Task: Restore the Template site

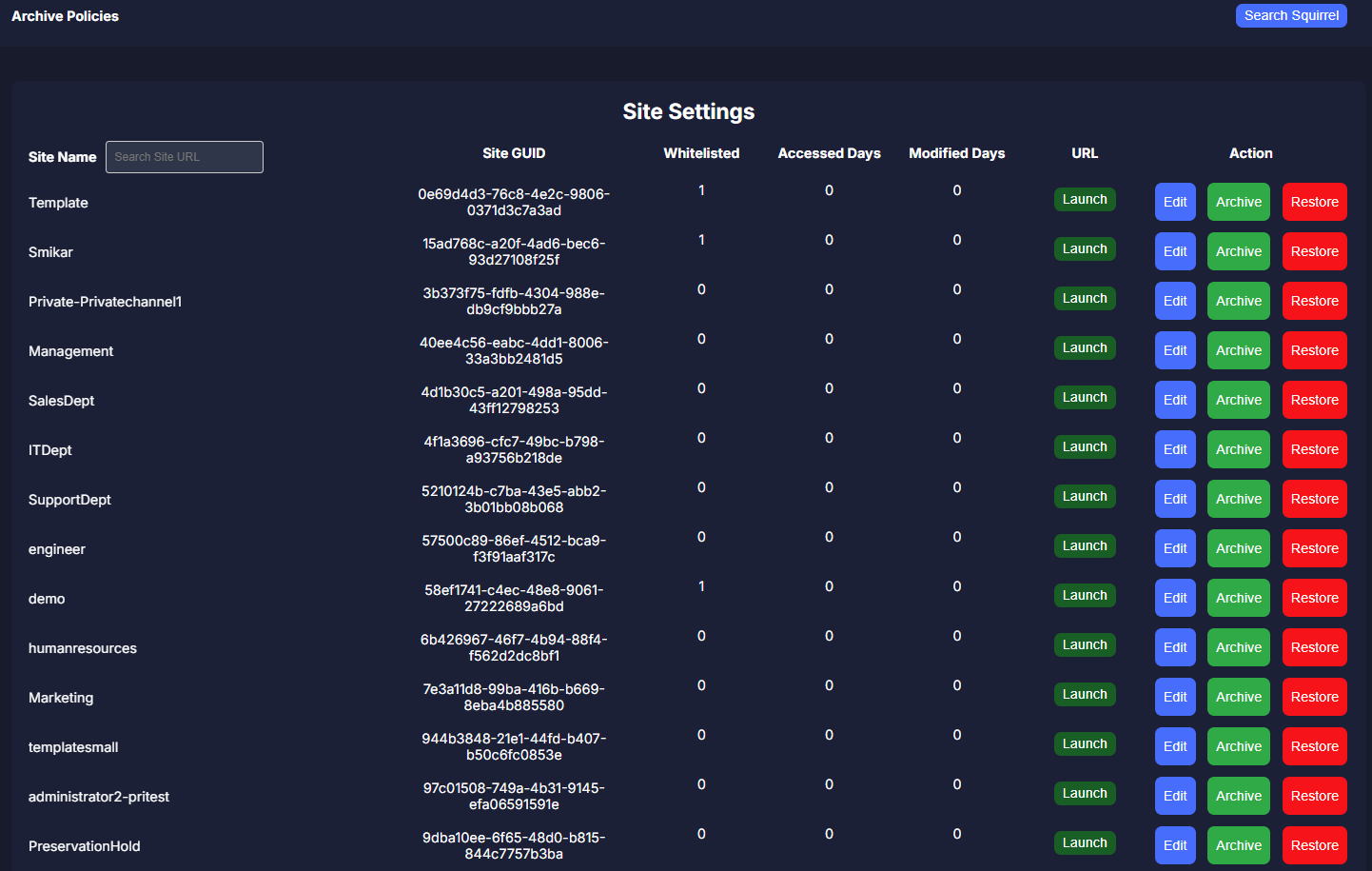Action: [x=1313, y=202]
